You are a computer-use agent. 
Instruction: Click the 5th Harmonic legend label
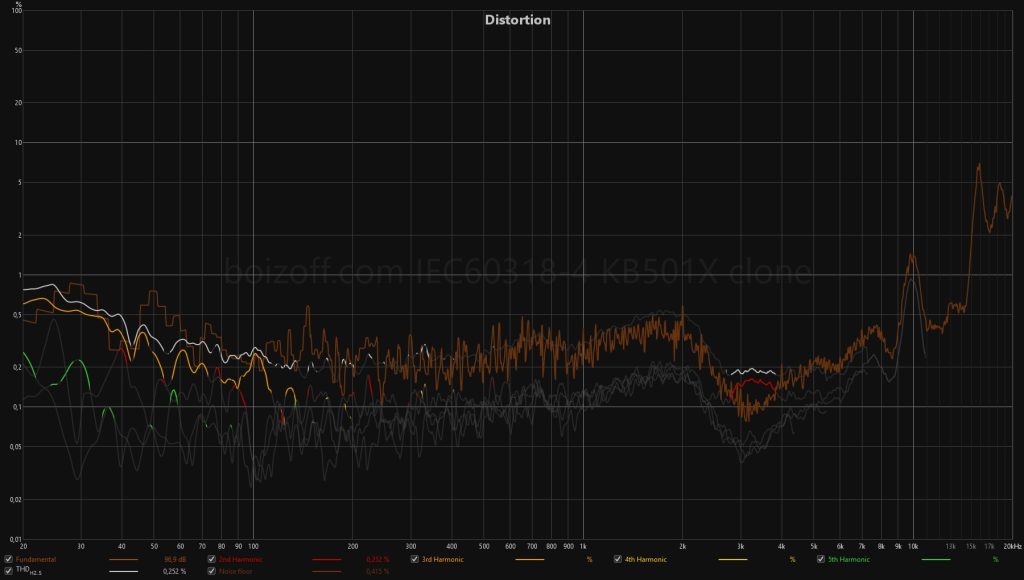[x=849, y=560]
